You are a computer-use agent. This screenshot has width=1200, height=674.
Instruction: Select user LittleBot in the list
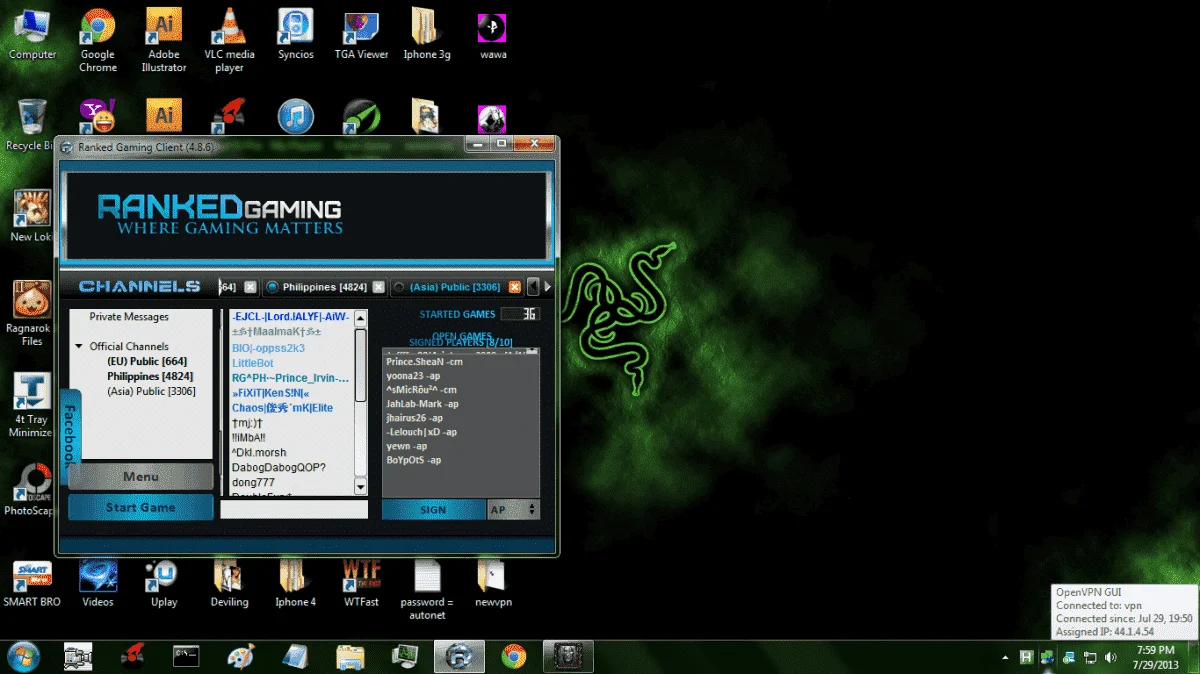[x=253, y=363]
